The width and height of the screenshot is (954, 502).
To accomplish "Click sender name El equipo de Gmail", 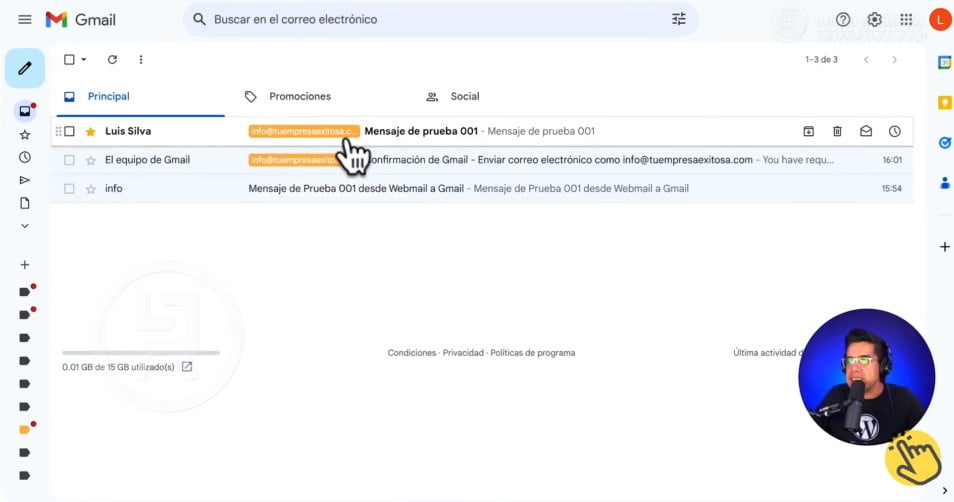I will [147, 159].
